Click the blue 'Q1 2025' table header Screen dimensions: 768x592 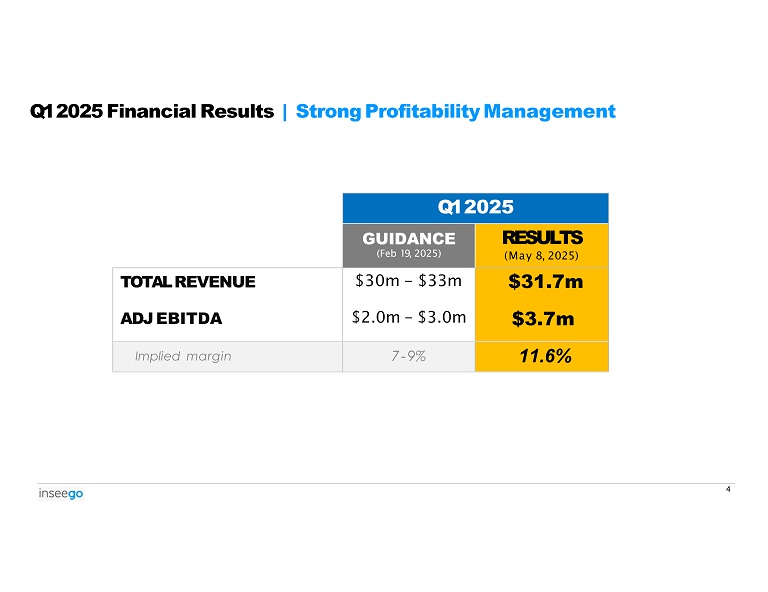[475, 207]
